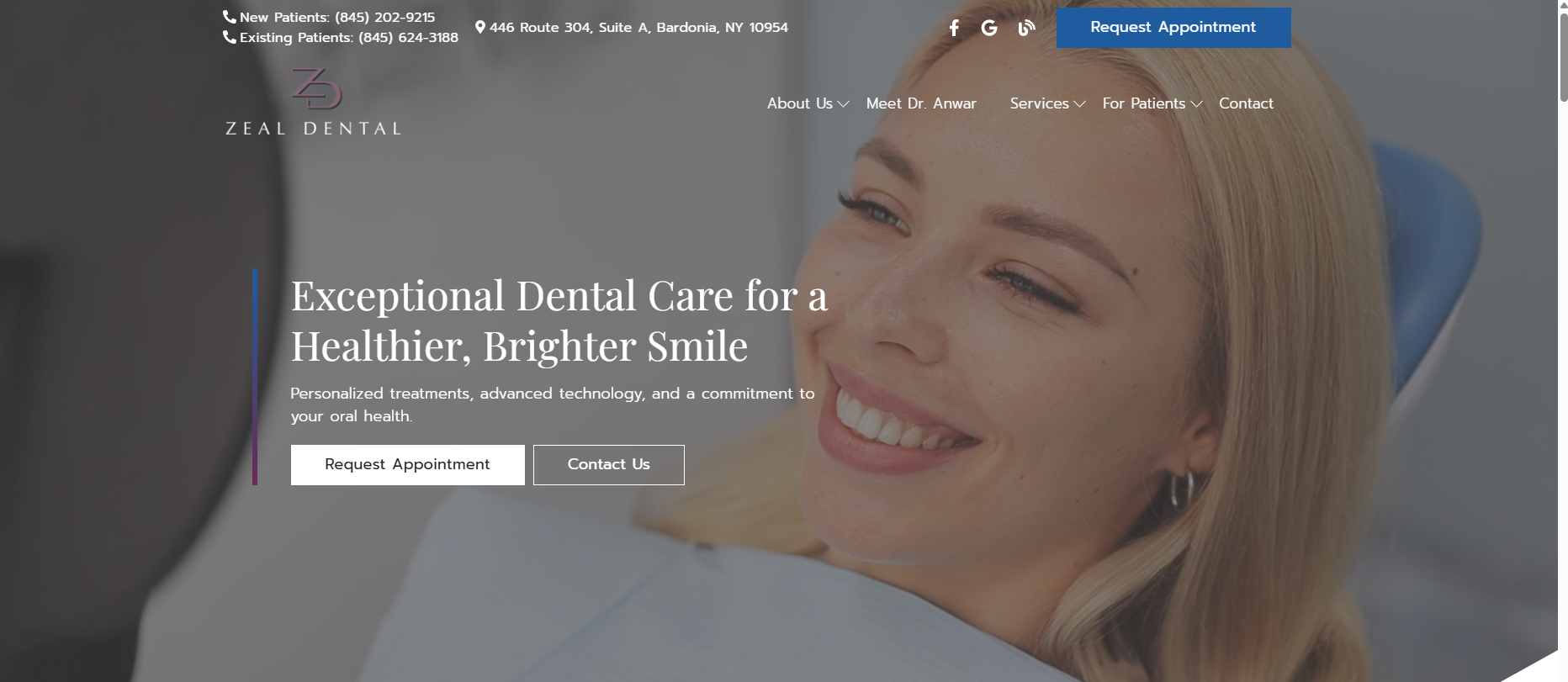Expand the For Patients dropdown arrow
Image resolution: width=1568 pixels, height=682 pixels.
point(1196,104)
